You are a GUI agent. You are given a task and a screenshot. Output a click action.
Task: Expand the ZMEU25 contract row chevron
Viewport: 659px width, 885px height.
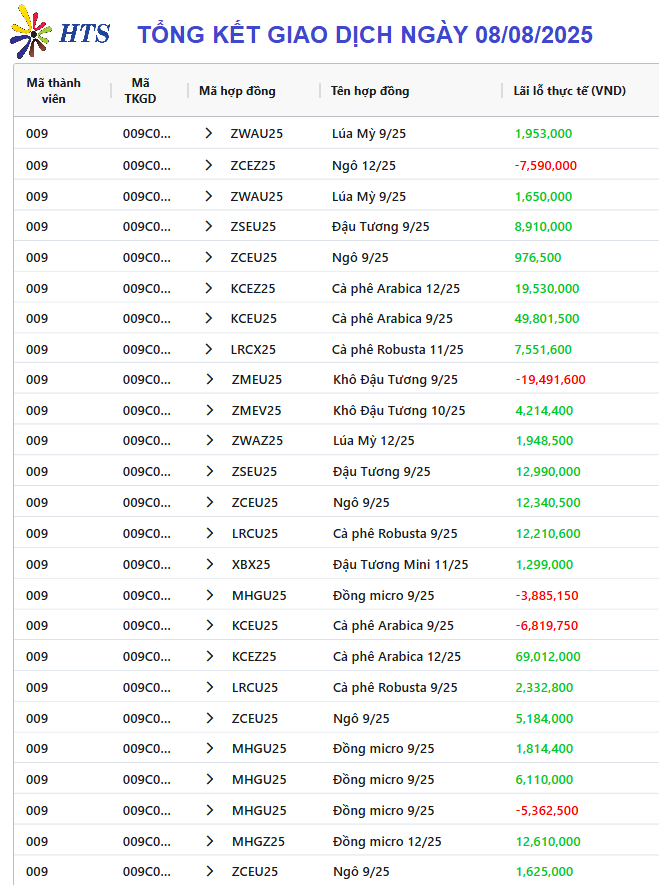(x=210, y=379)
